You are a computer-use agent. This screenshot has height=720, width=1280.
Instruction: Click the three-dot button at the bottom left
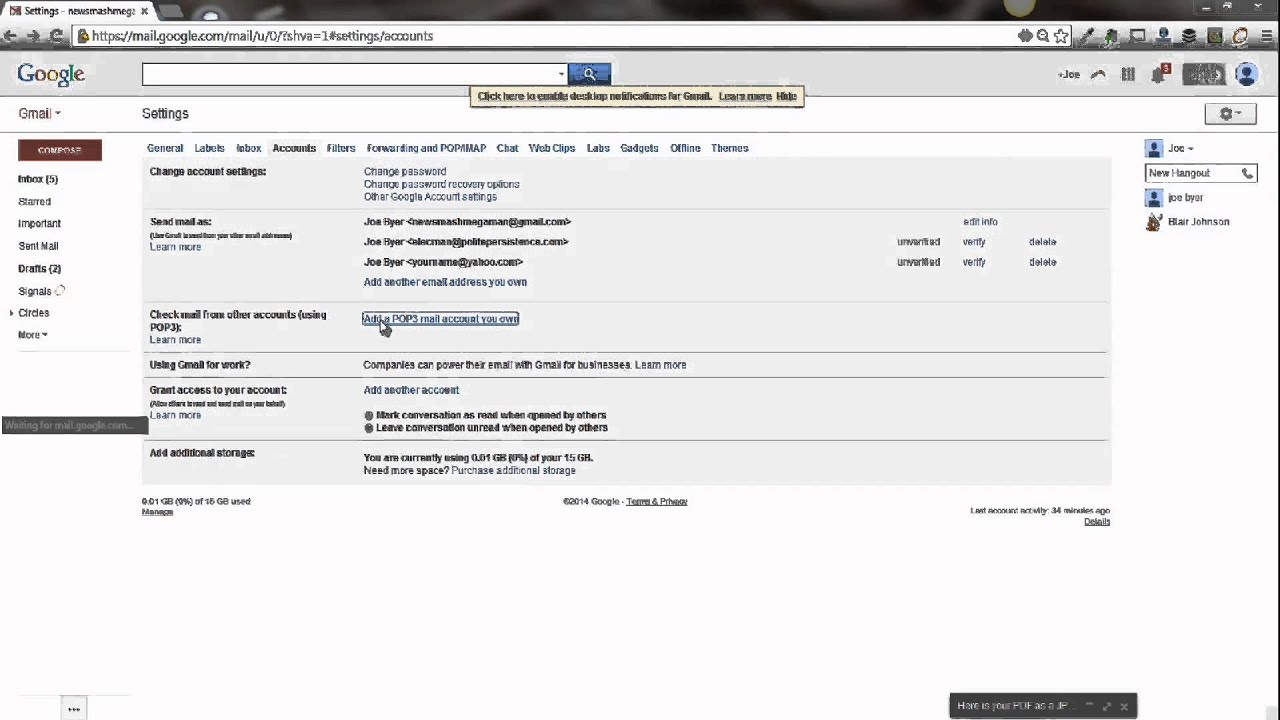pyautogui.click(x=74, y=709)
